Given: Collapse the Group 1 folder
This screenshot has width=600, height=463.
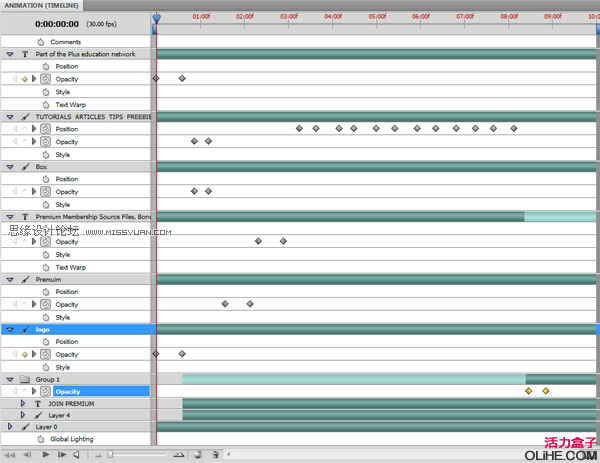Looking at the screenshot, I should pos(10,380).
